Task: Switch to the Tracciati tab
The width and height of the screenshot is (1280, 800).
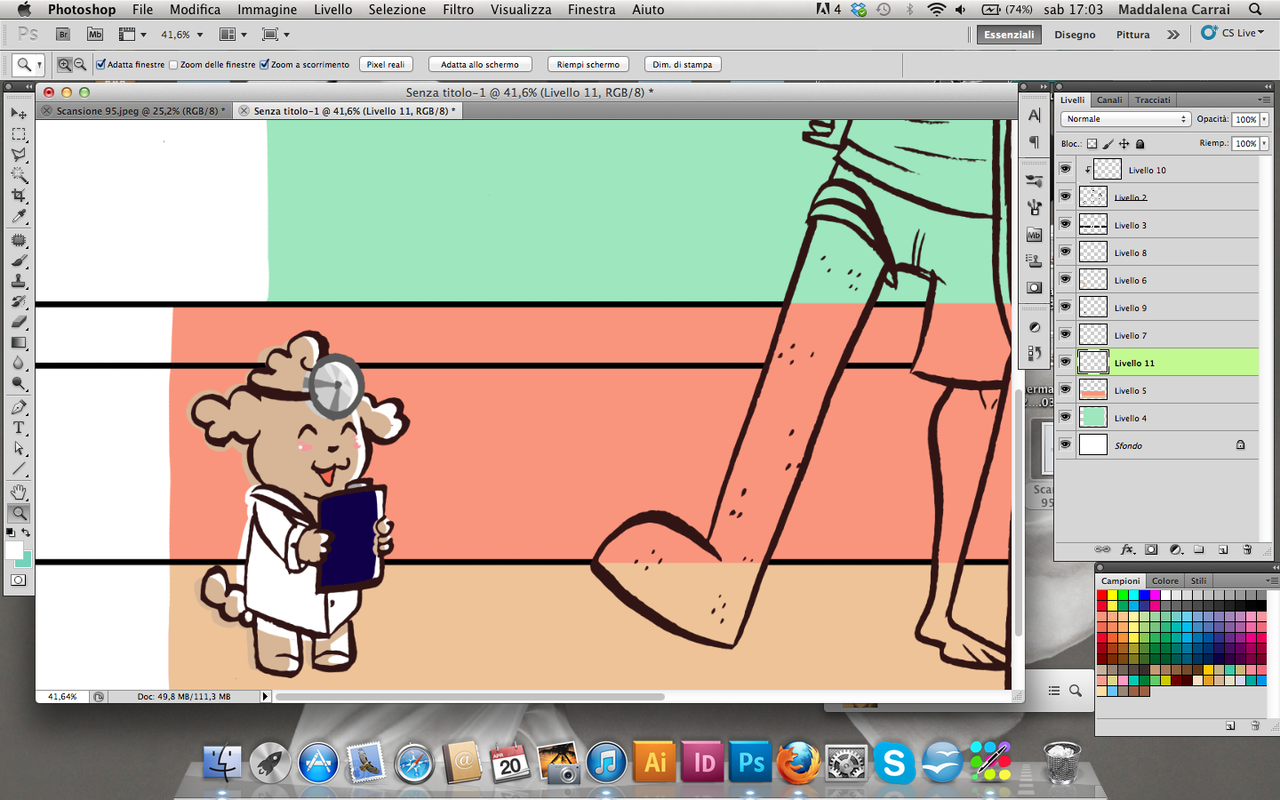Action: click(x=1152, y=100)
